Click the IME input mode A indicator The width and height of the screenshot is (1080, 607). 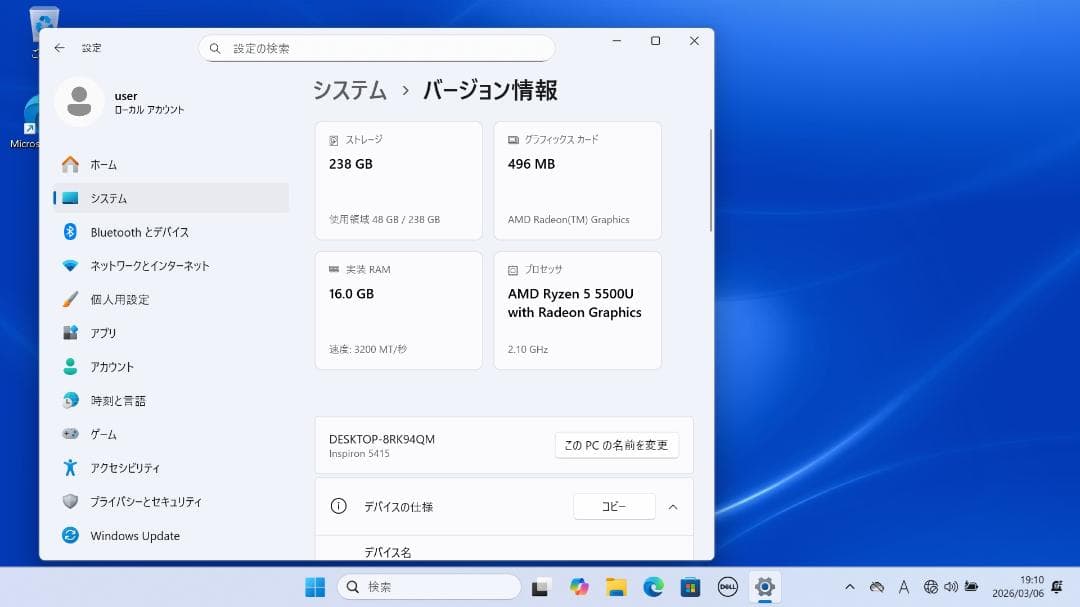tap(904, 587)
